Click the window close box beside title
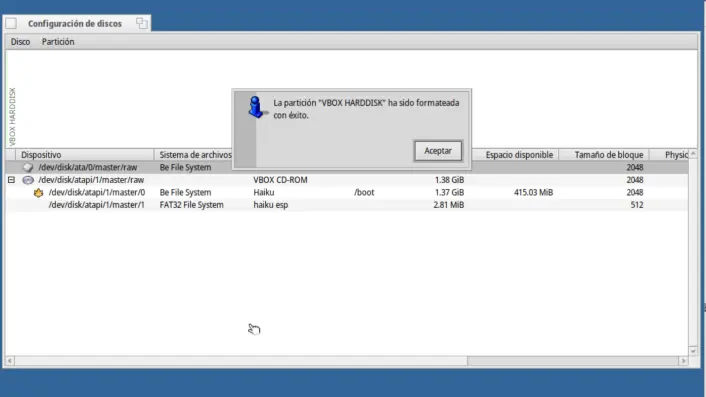This screenshot has height=397, width=706. (x=11, y=23)
